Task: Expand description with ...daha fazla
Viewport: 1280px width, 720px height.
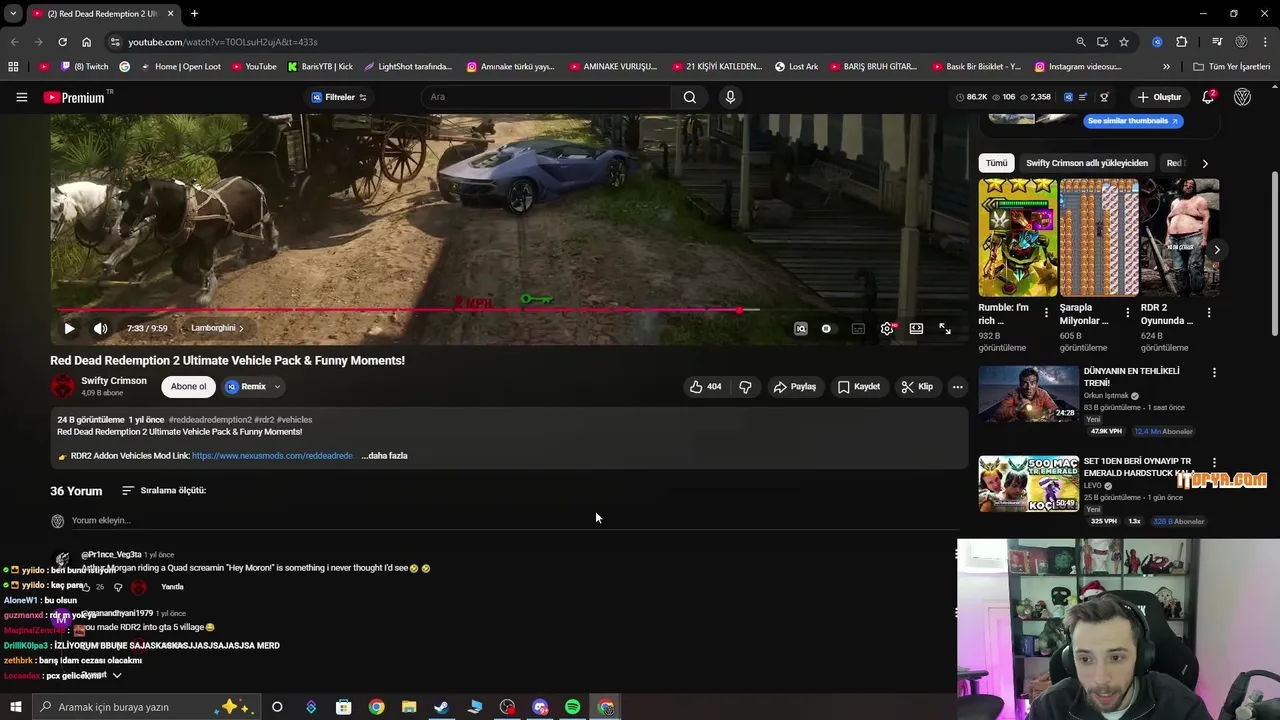Action: [385, 456]
